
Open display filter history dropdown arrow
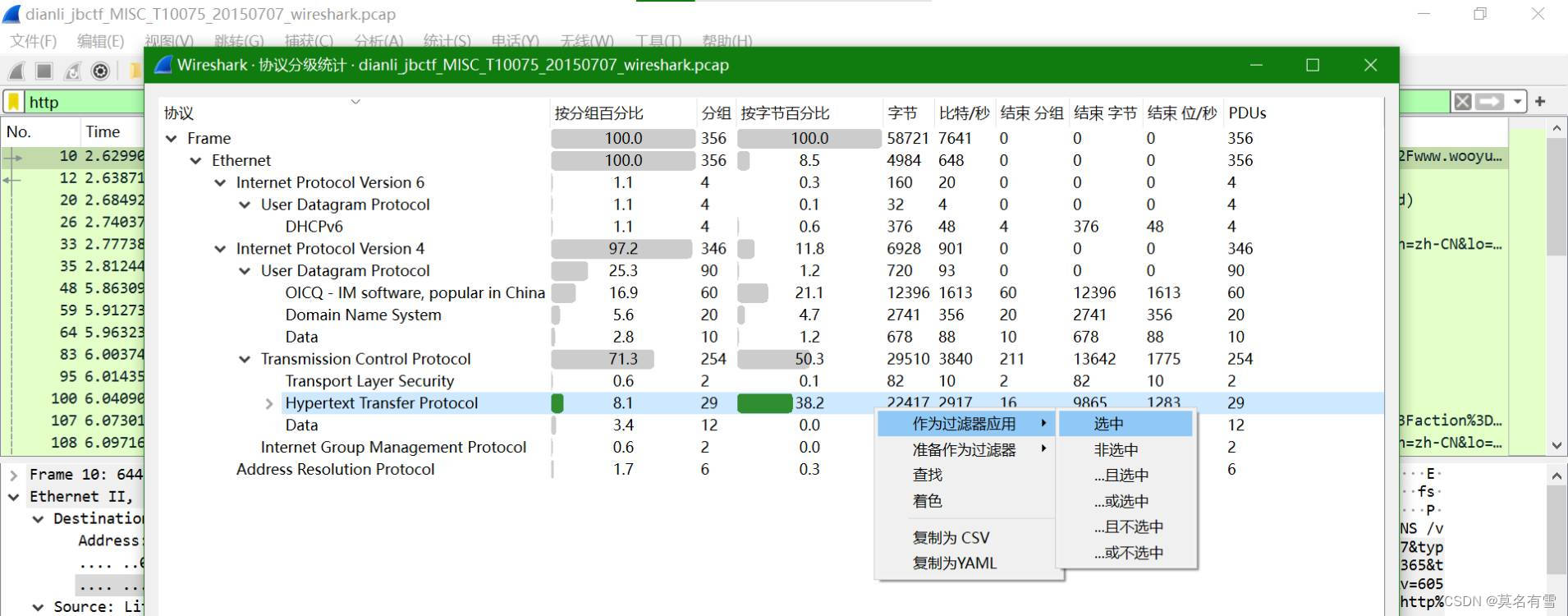[1517, 102]
